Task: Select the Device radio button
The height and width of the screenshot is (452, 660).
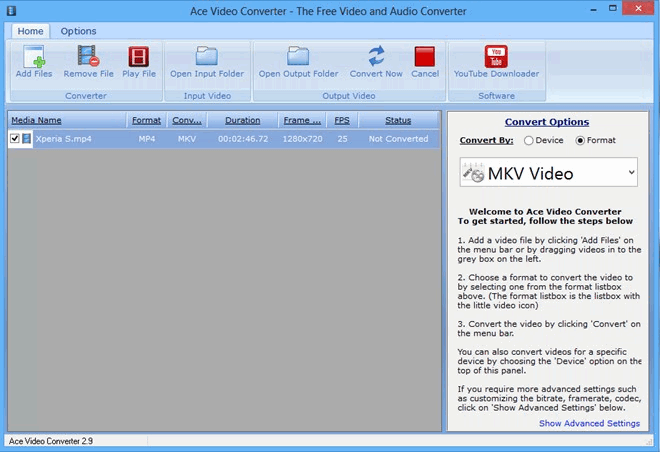Action: point(529,141)
